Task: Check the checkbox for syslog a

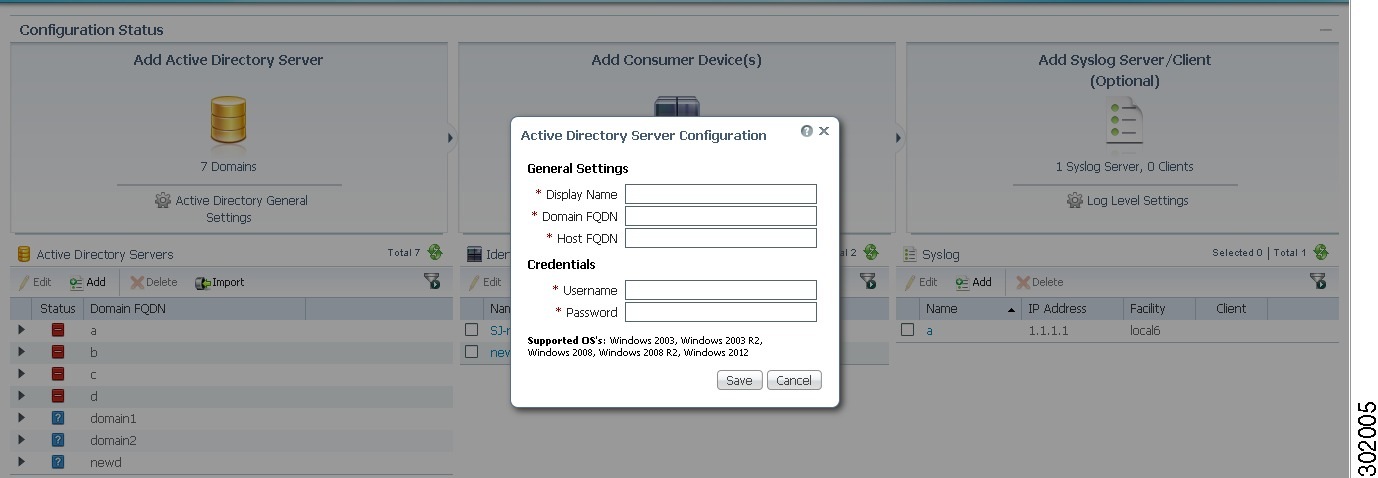Action: tap(908, 329)
